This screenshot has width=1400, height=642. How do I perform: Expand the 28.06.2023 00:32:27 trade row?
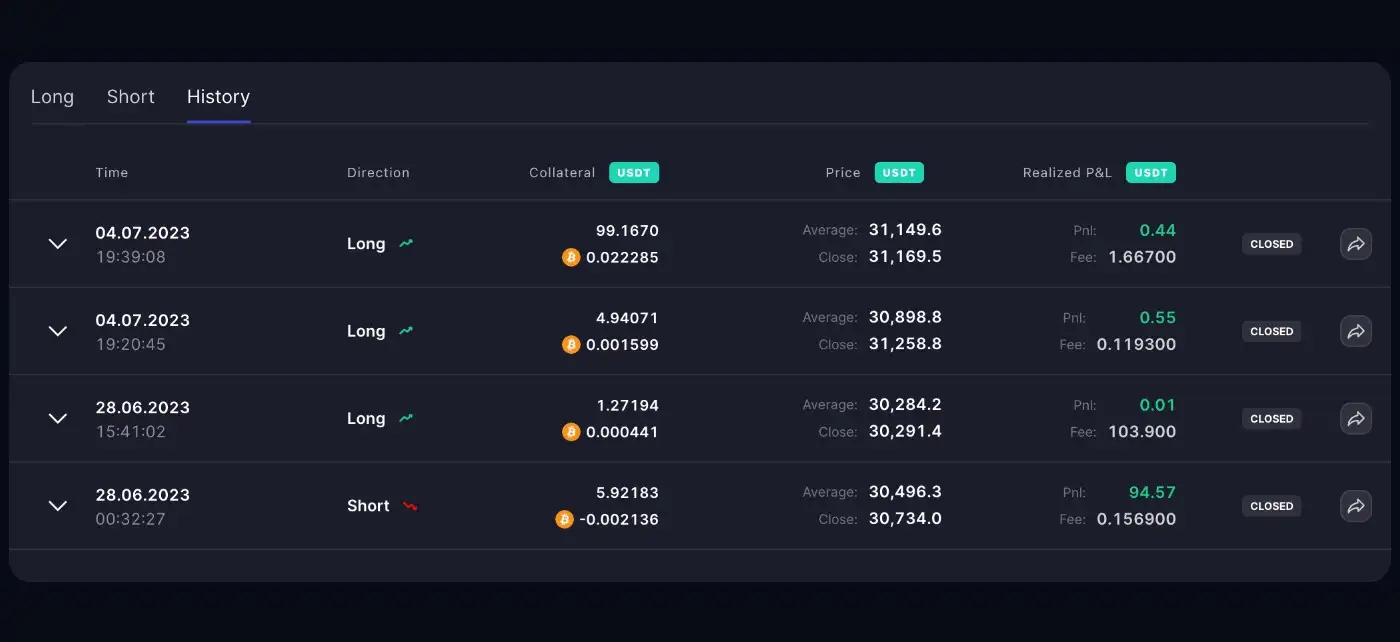click(58, 506)
